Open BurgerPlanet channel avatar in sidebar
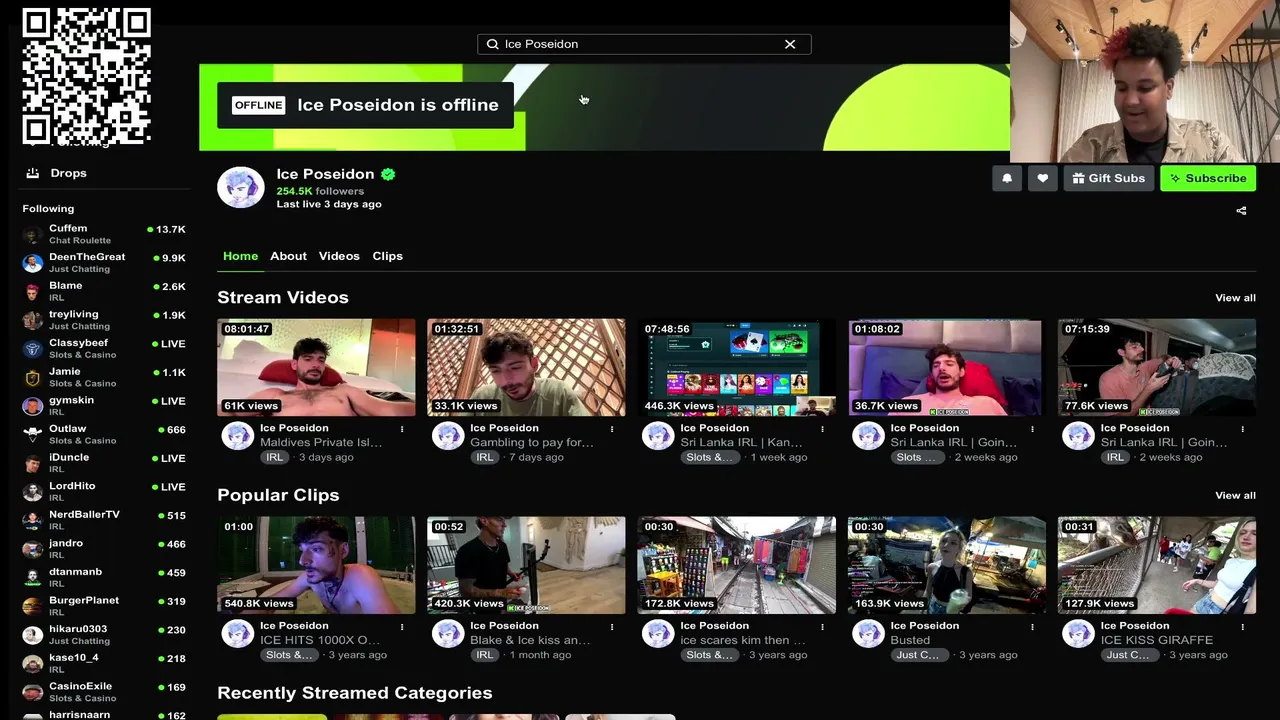Viewport: 1280px width, 720px height. pyautogui.click(x=33, y=606)
